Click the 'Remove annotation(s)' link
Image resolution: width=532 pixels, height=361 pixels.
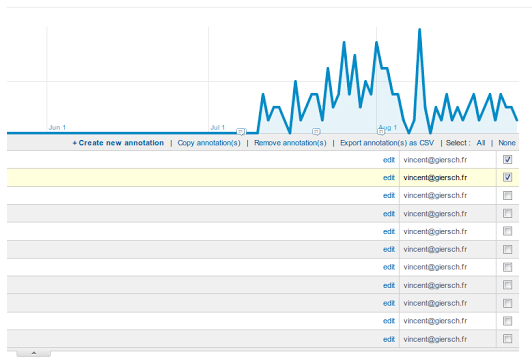(x=290, y=143)
